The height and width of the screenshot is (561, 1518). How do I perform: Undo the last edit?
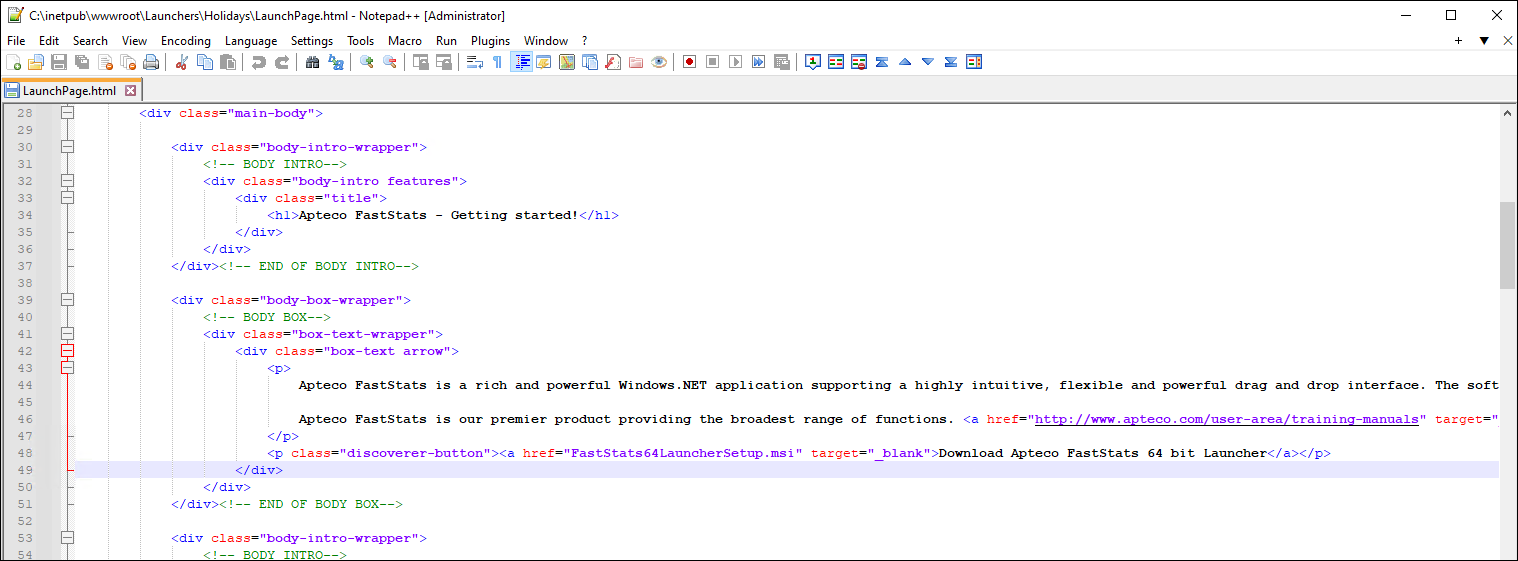[x=259, y=62]
